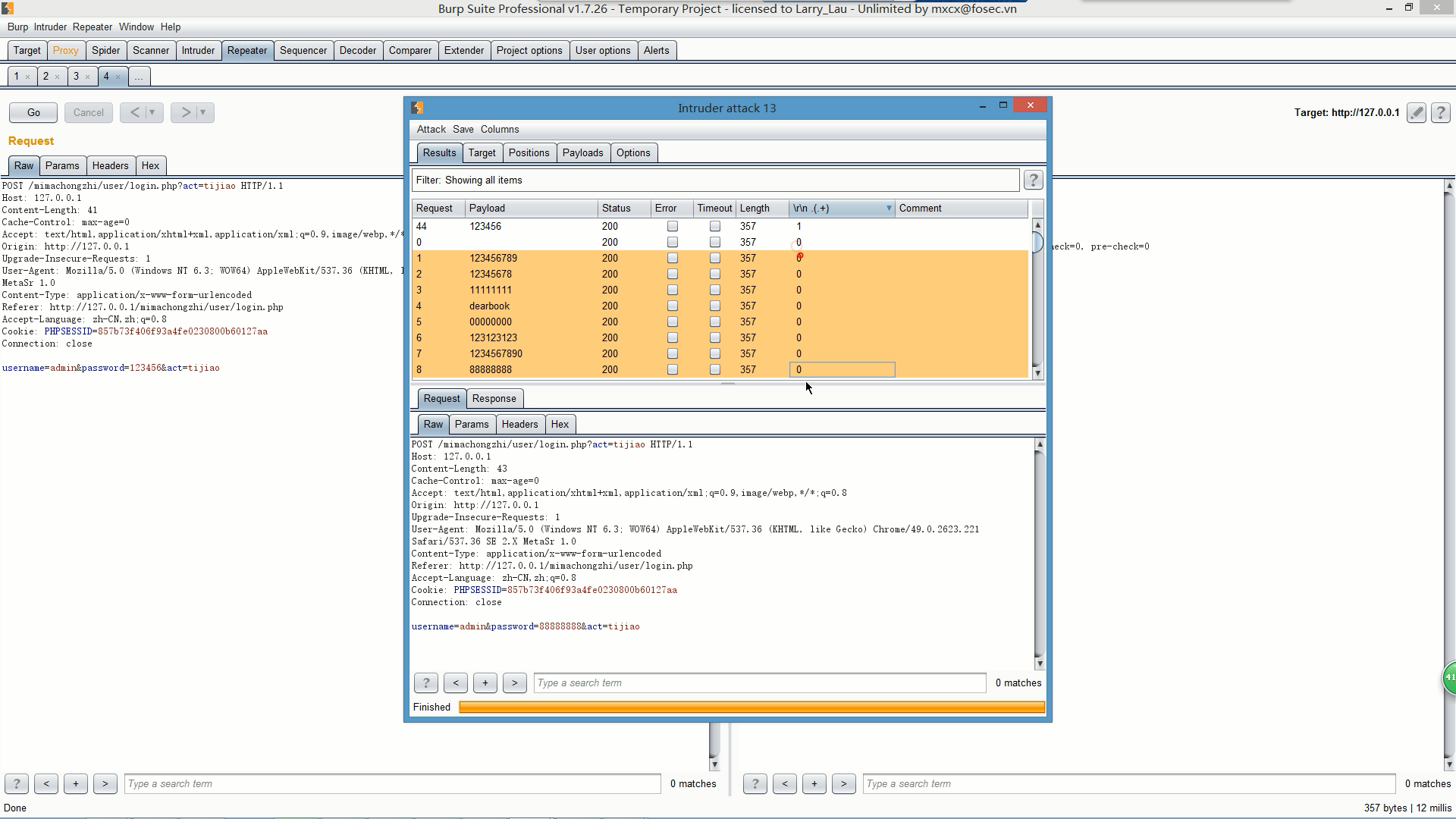Screen dimensions: 1456x819
Task: Previous match button in Repeater request search
Action: point(45,783)
